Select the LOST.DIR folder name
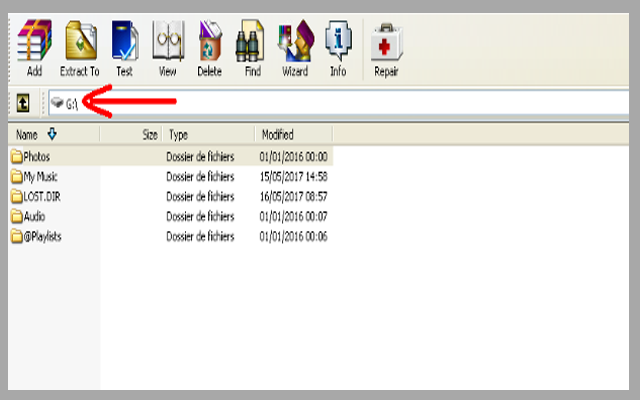This screenshot has width=640, height=400. [42, 197]
